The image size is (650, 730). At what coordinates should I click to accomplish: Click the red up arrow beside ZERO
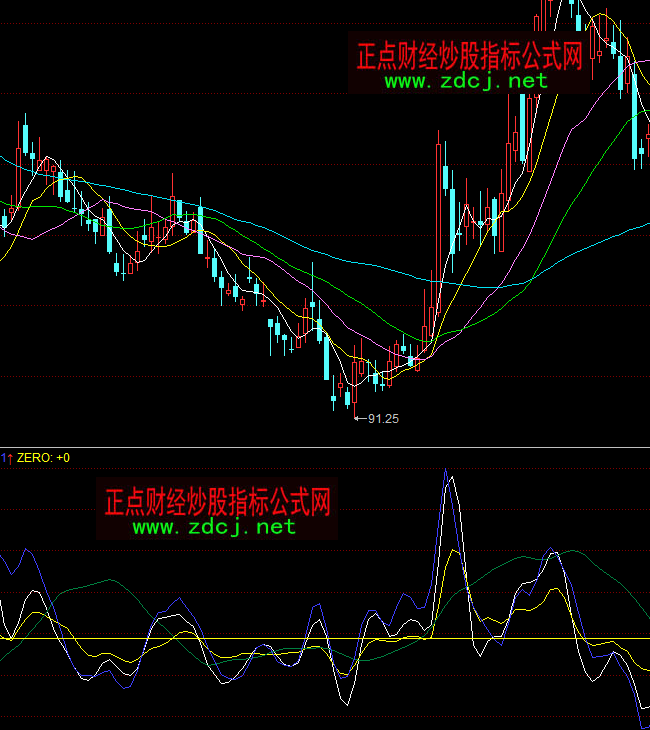point(11,458)
